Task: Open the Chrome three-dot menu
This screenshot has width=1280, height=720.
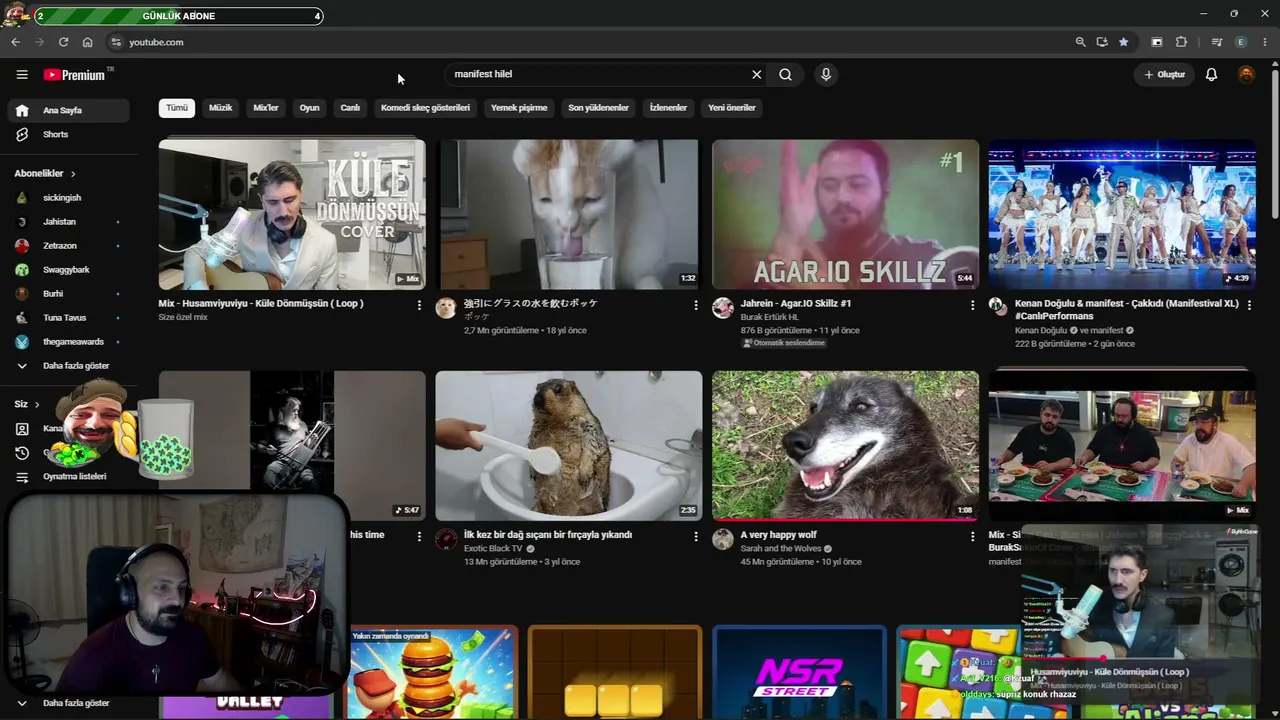Action: (1265, 42)
